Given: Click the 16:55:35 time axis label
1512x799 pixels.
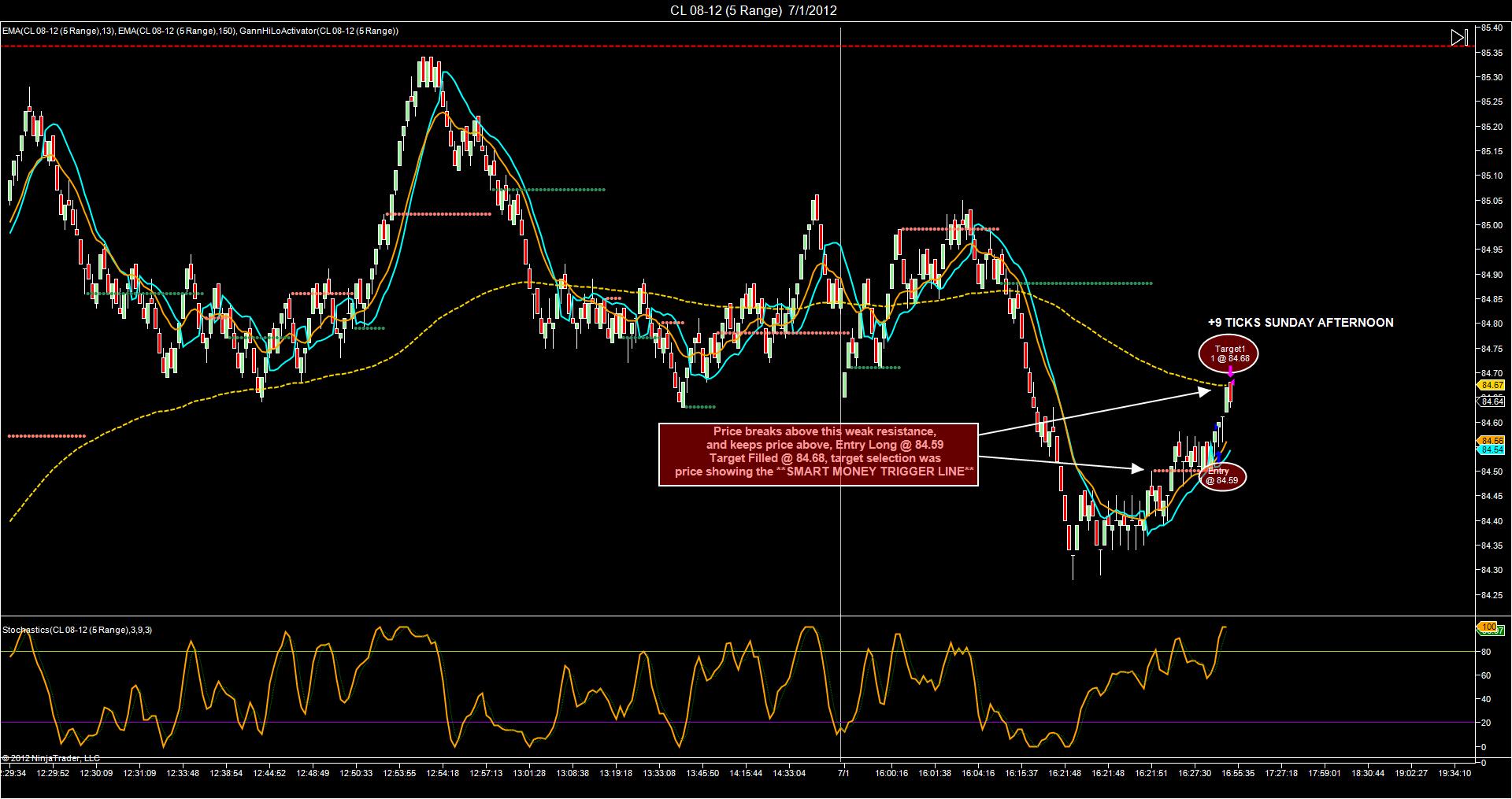Looking at the screenshot, I should pyautogui.click(x=1238, y=773).
